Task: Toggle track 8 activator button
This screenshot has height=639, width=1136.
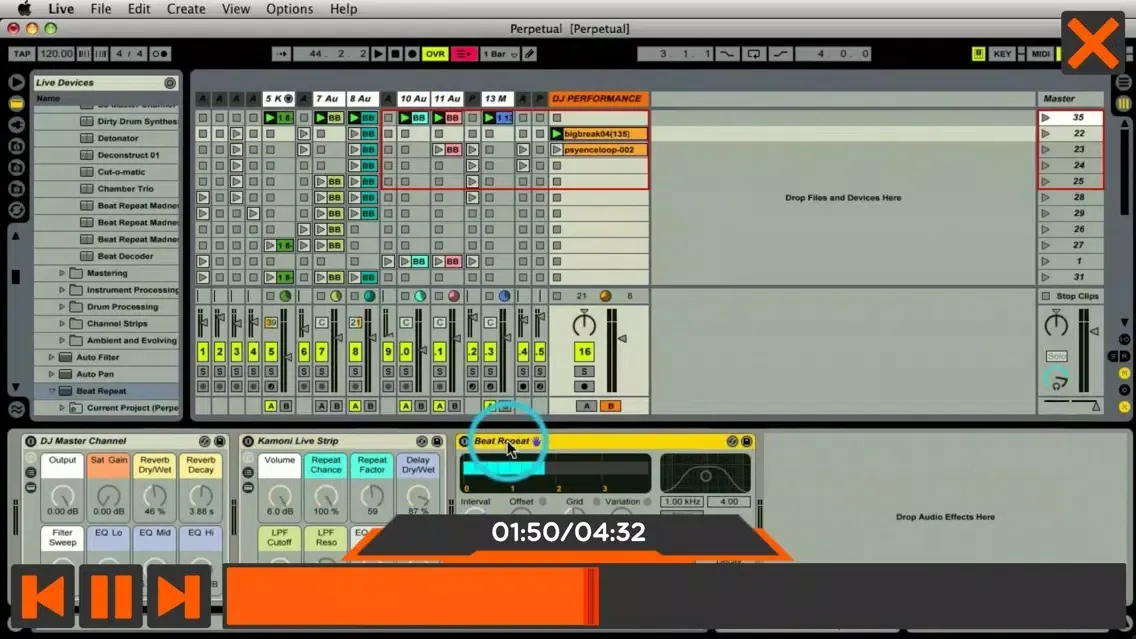Action: click(355, 352)
